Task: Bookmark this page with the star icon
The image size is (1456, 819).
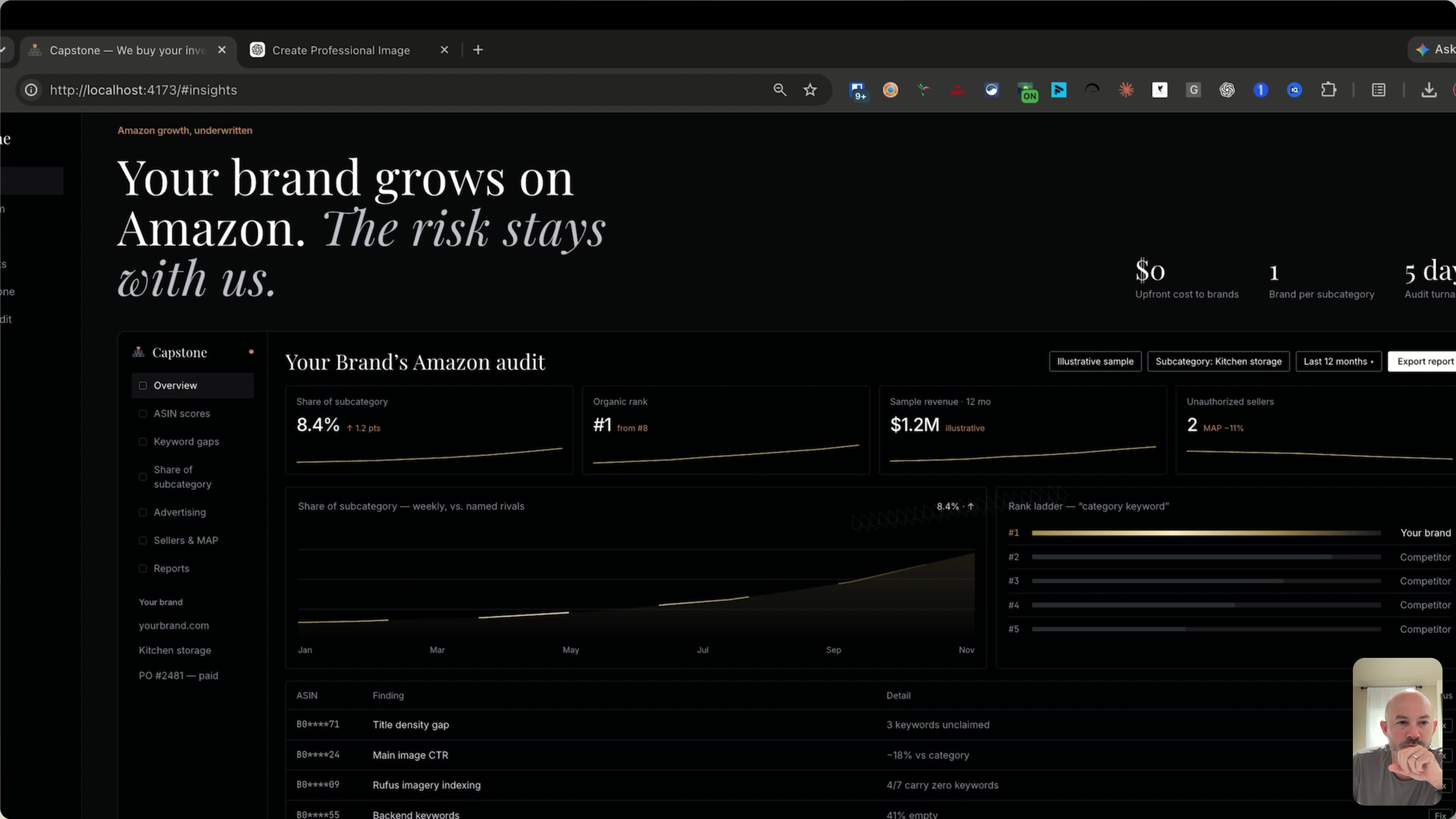Action: [x=810, y=90]
